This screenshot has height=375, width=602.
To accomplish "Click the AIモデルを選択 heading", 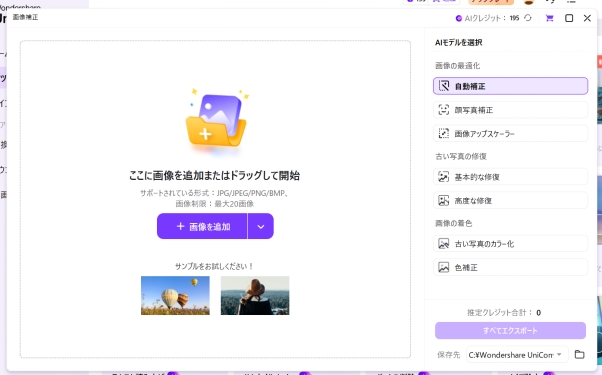I will coord(458,43).
